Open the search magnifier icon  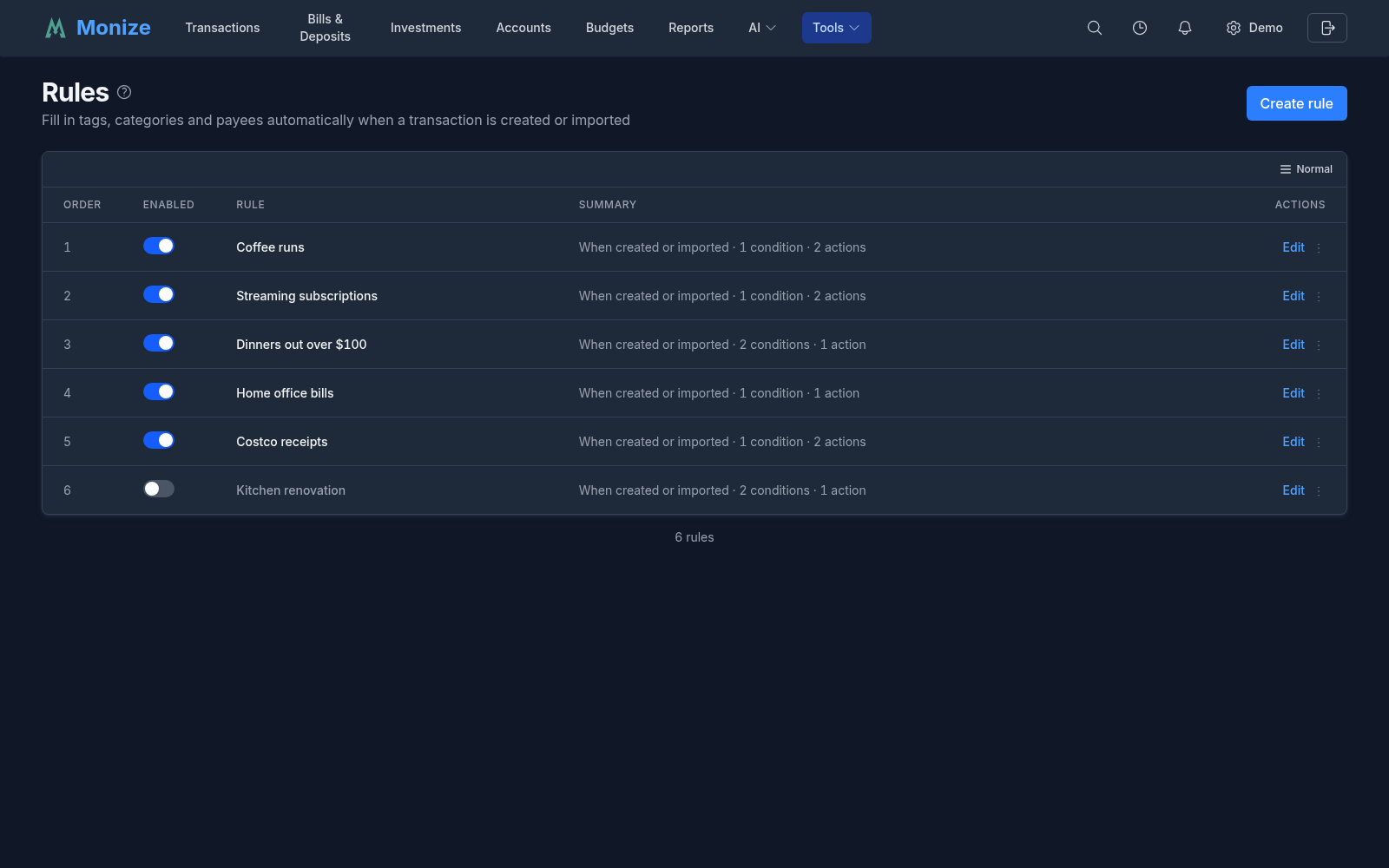(1095, 28)
